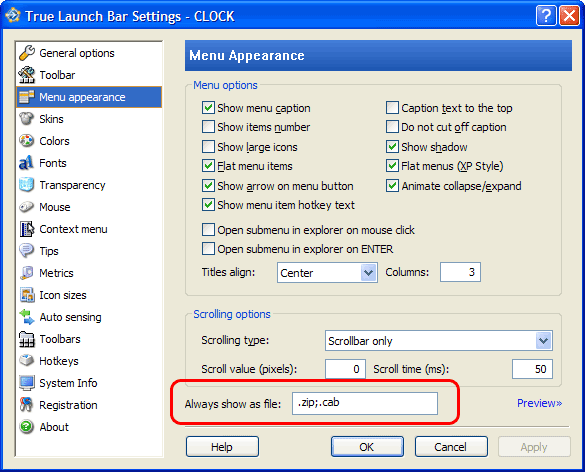Screen dimensions: 585x472
Task: Open the Fonts settings page
Action: (x=89, y=163)
